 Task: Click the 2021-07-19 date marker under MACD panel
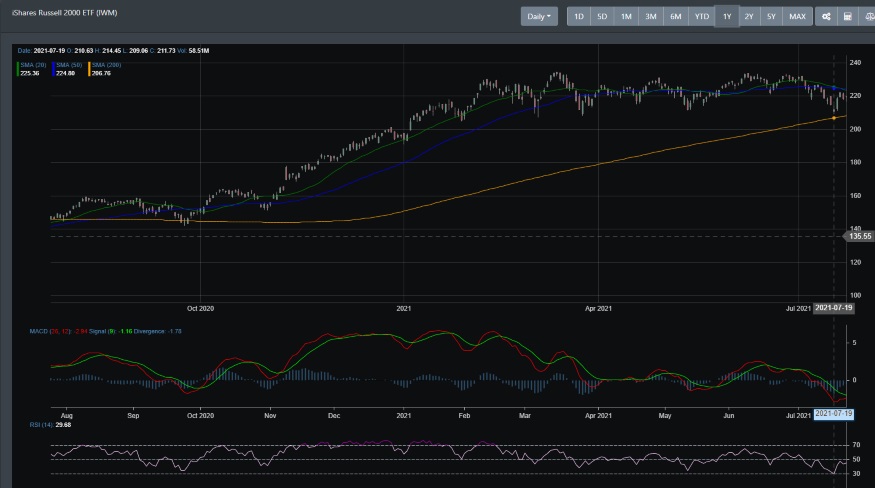coord(833,414)
